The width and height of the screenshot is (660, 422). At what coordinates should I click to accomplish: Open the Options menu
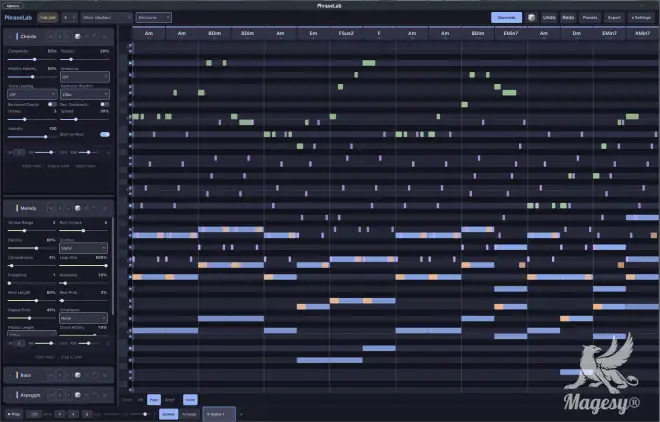(13, 6)
